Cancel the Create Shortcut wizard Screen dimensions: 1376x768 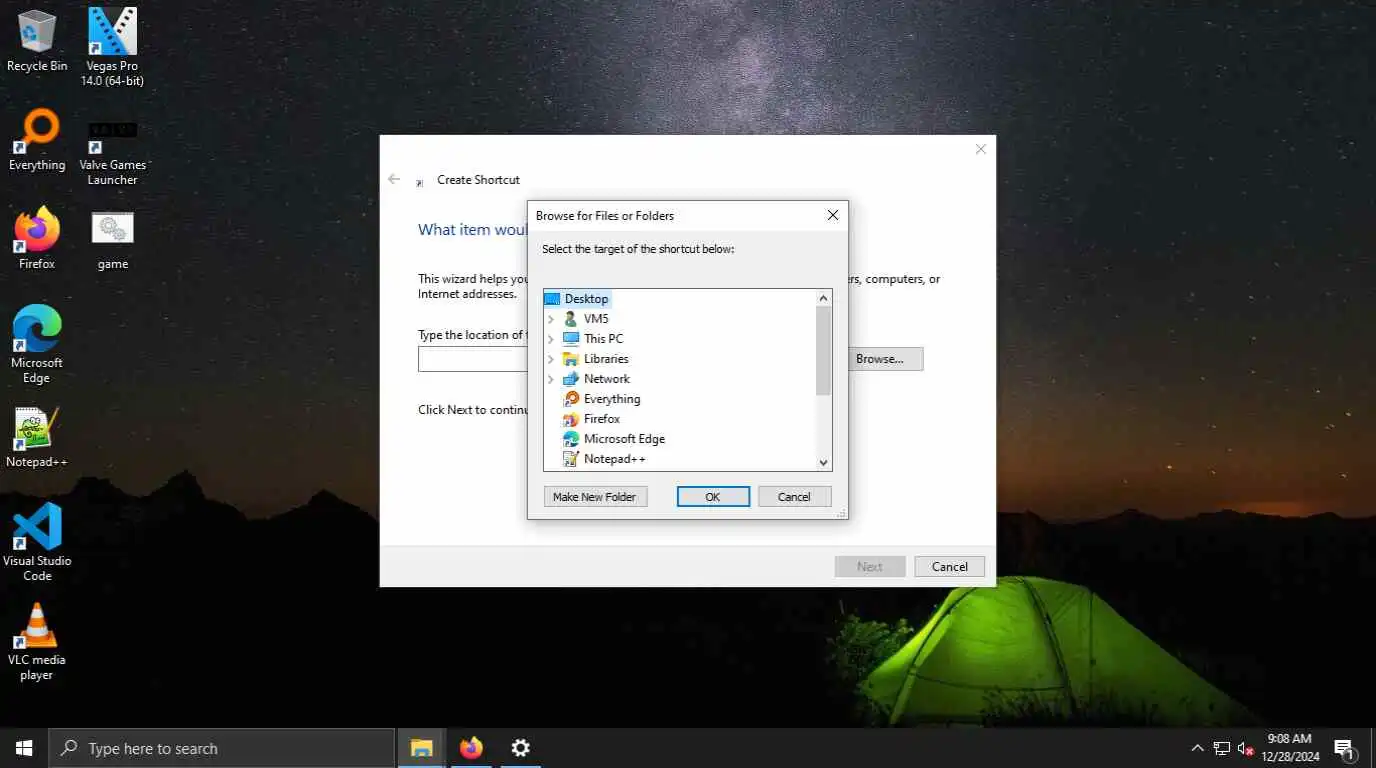949,566
